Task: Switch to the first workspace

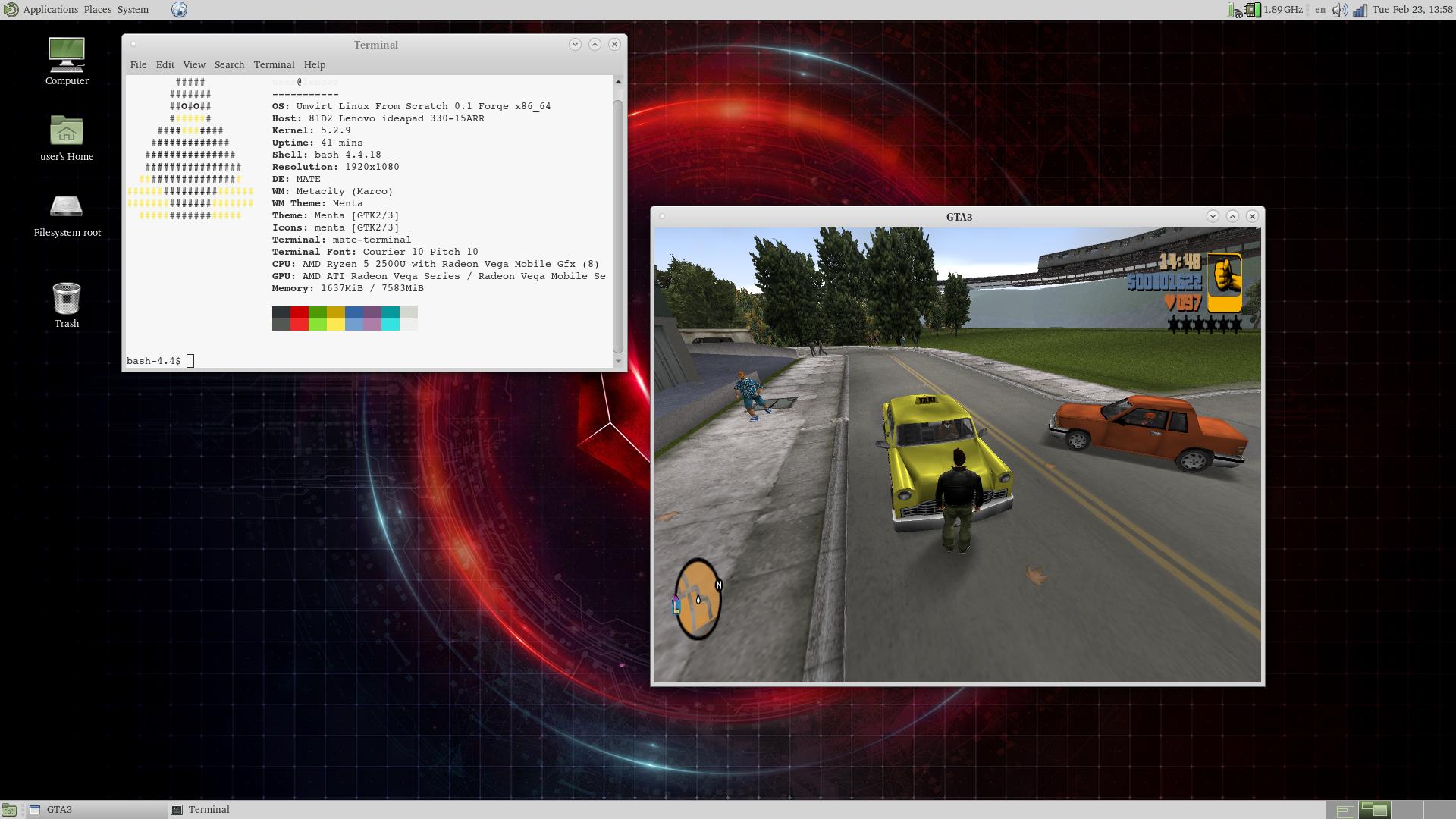Action: point(1345,810)
